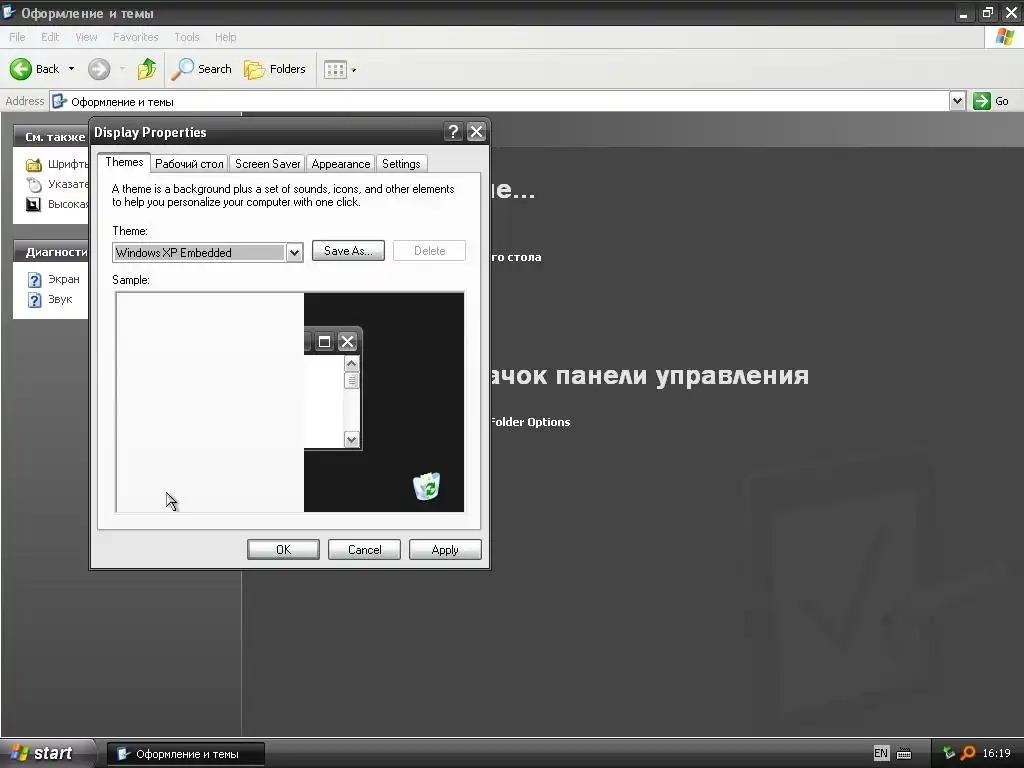The image size is (1024, 768).
Task: Expand the Theme combo box
Action: pyautogui.click(x=295, y=253)
